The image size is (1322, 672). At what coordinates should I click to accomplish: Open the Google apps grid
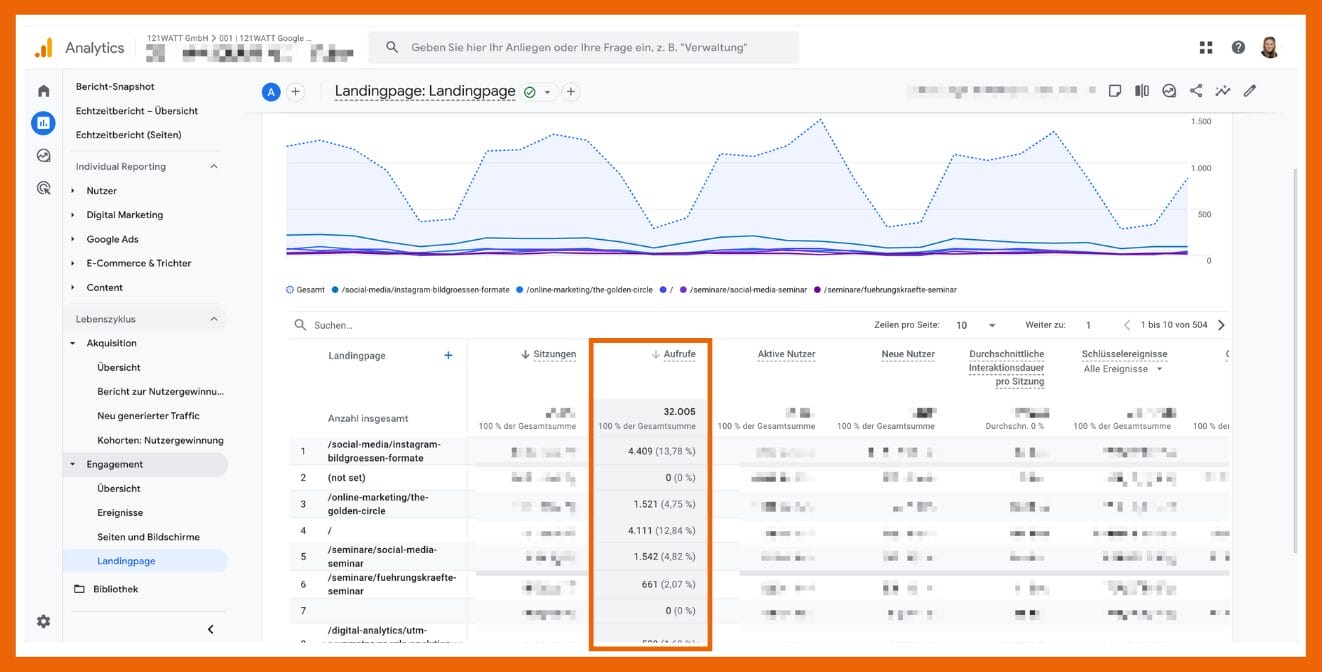[x=1206, y=48]
